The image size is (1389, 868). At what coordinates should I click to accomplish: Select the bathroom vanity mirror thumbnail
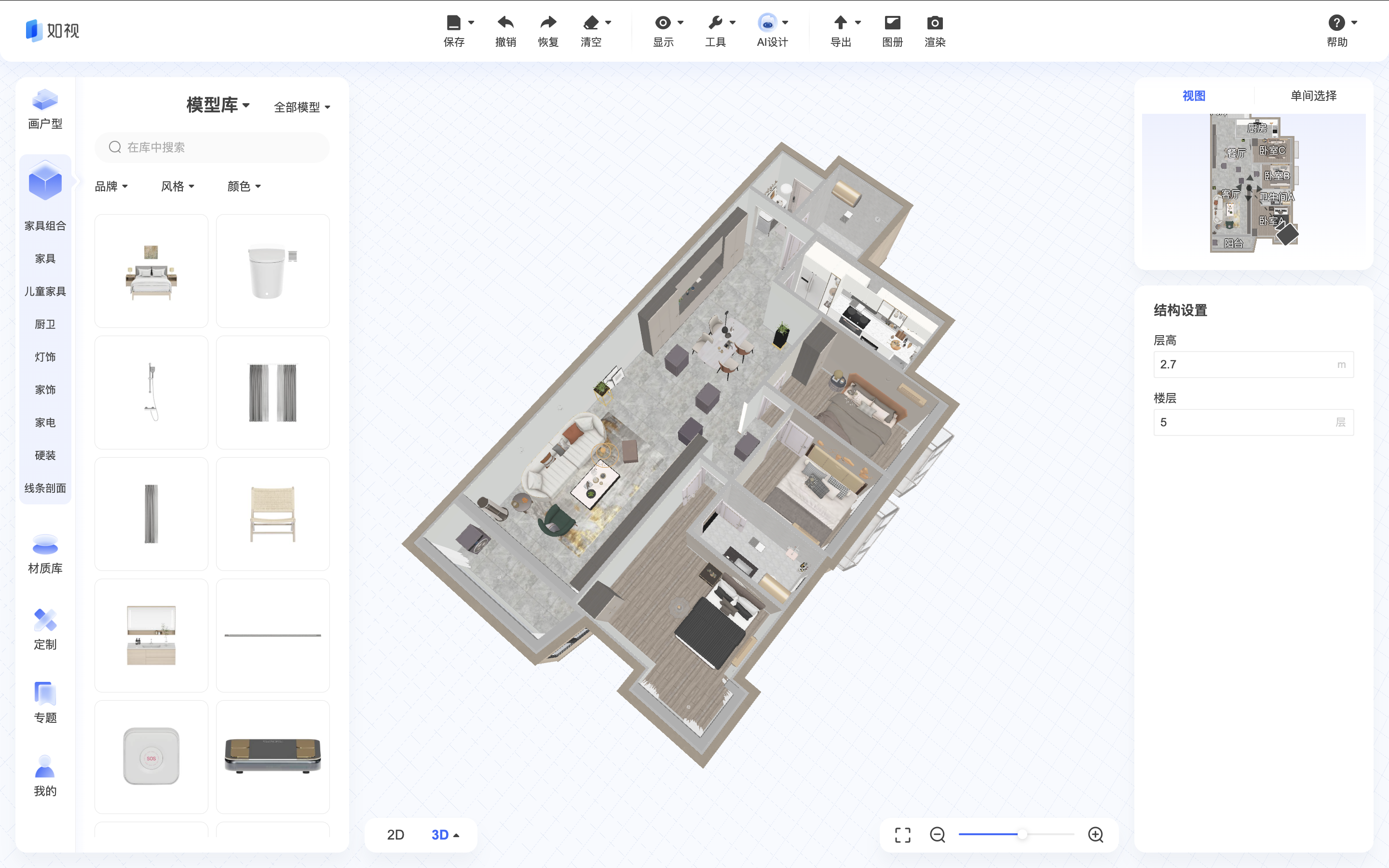coord(151,636)
